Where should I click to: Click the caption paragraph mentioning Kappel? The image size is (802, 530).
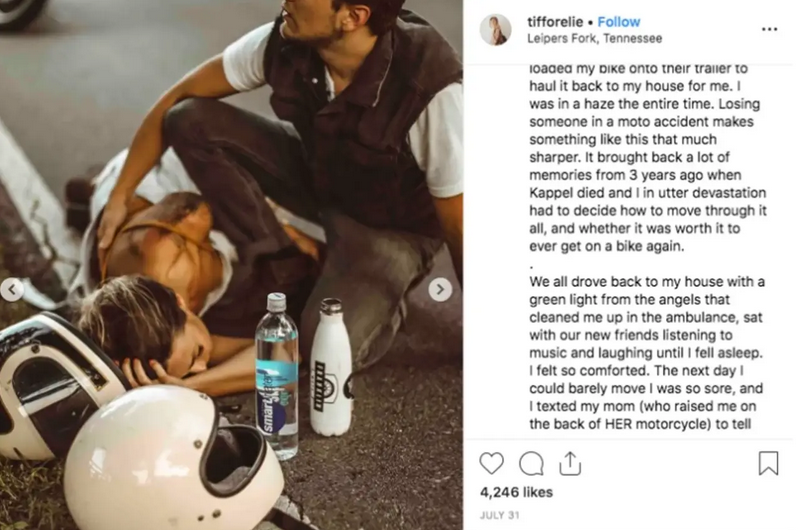point(648,157)
